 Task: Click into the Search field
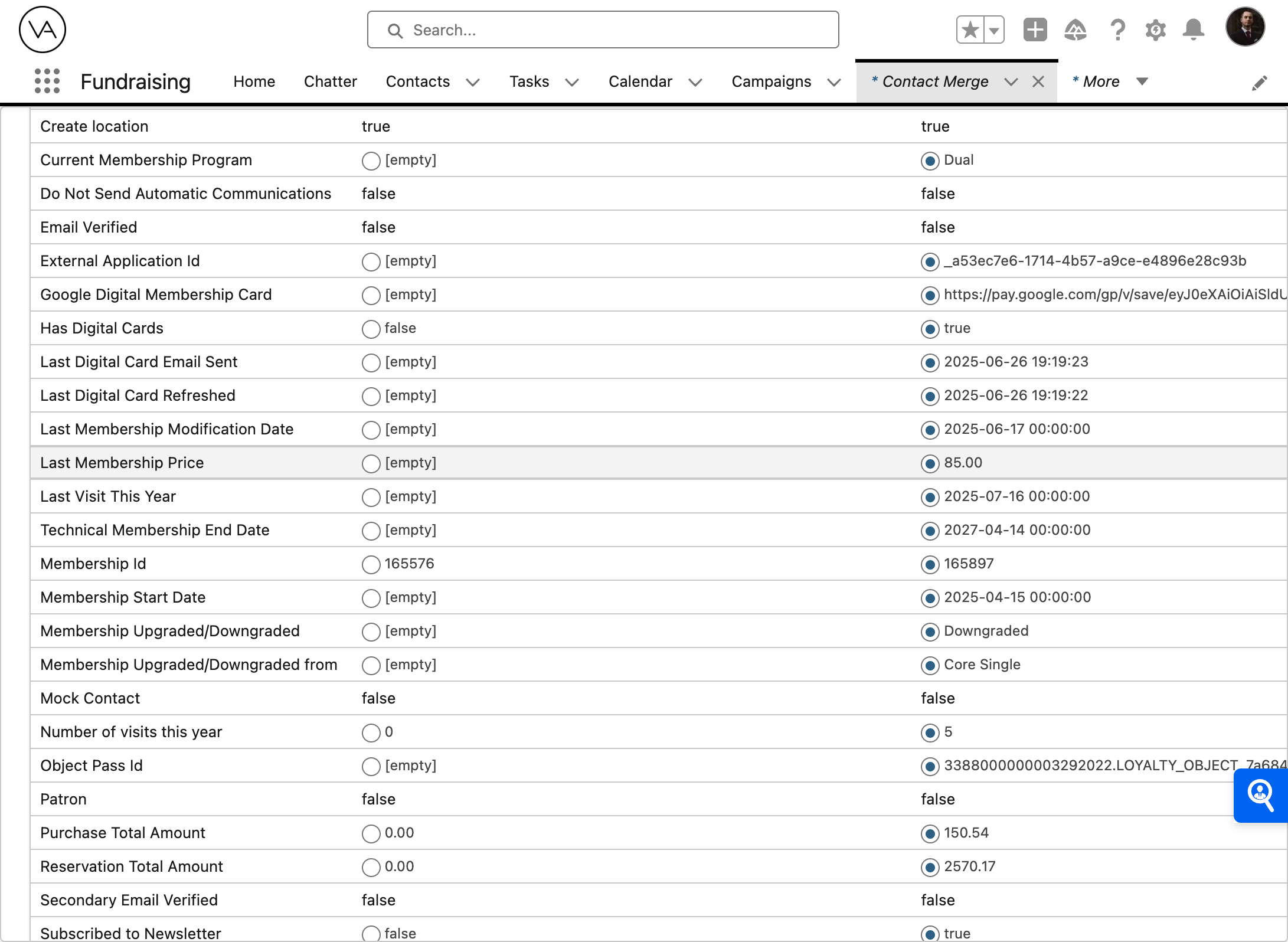pyautogui.click(x=603, y=30)
